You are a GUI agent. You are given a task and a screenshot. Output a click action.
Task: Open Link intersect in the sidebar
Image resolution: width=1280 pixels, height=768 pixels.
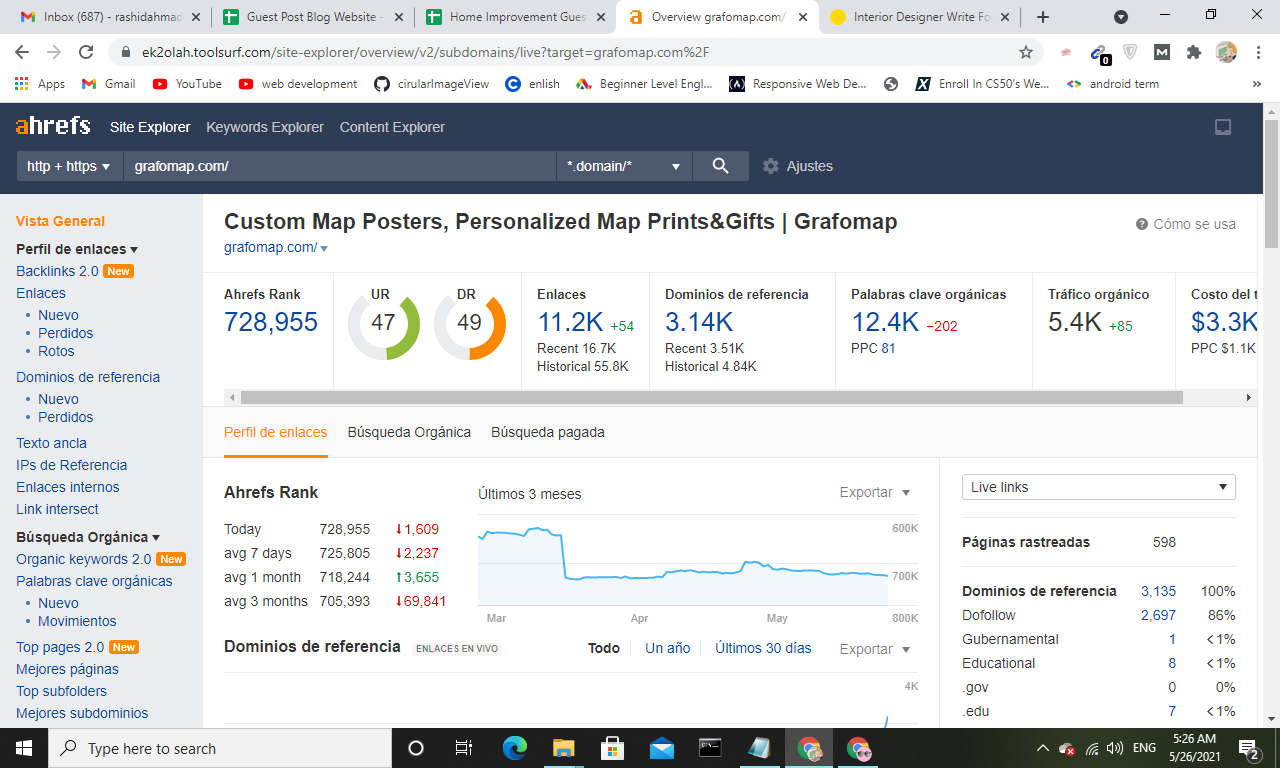(x=57, y=509)
